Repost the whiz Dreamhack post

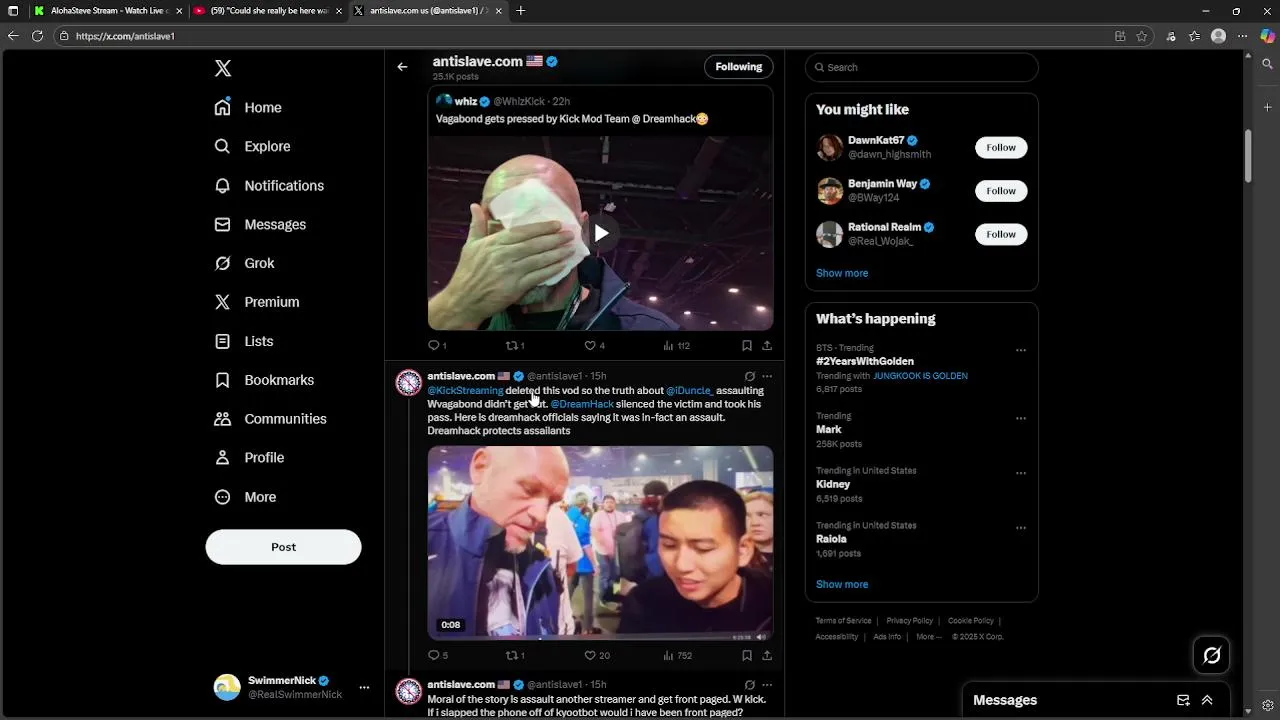[515, 346]
